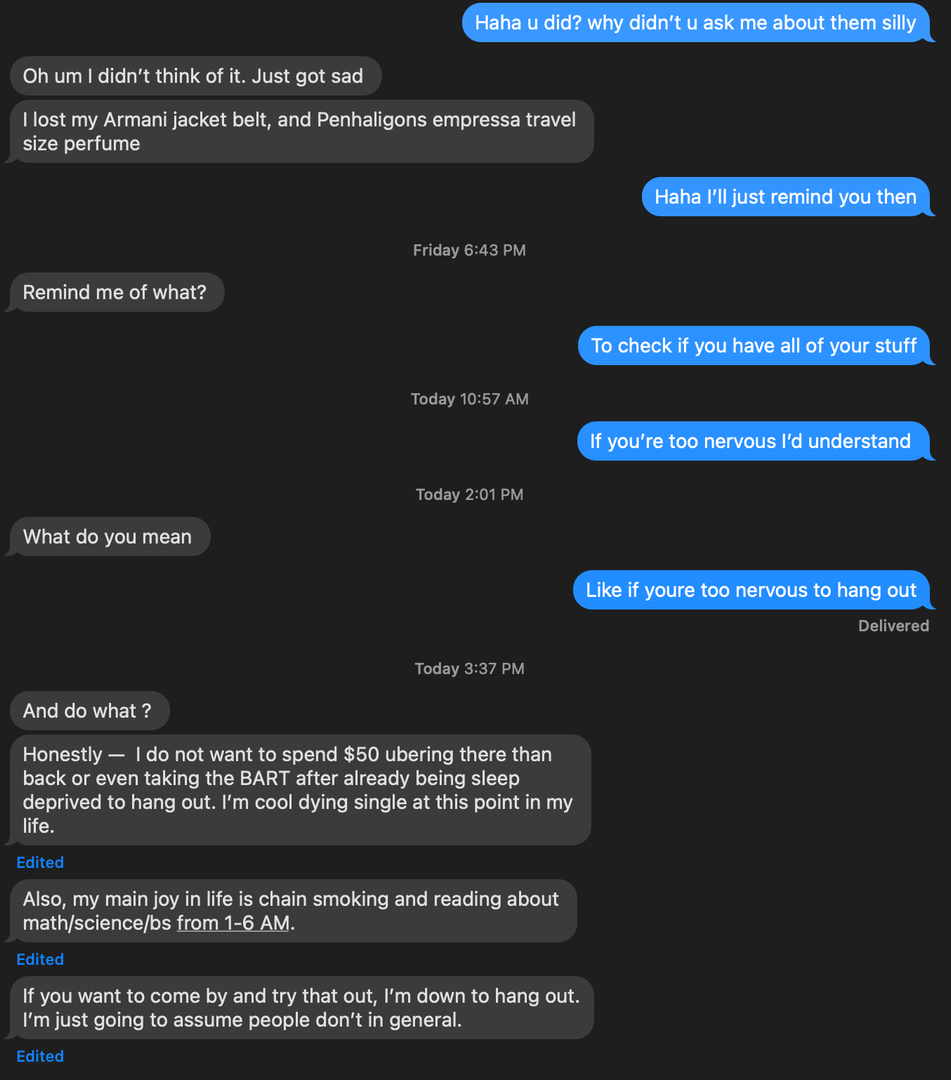The width and height of the screenshot is (951, 1080).
Task: Click the "Today 3:37 PM" timestamp
Action: pos(469,668)
